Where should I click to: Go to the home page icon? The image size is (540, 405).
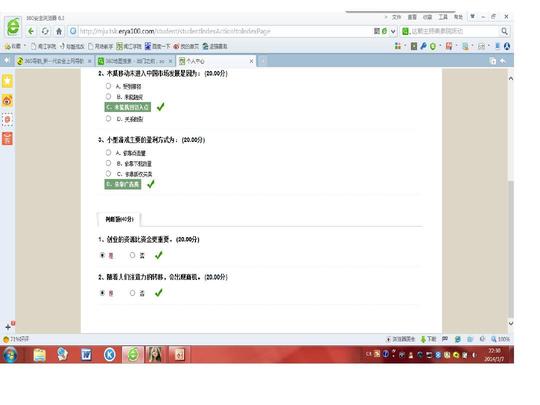click(59, 31)
